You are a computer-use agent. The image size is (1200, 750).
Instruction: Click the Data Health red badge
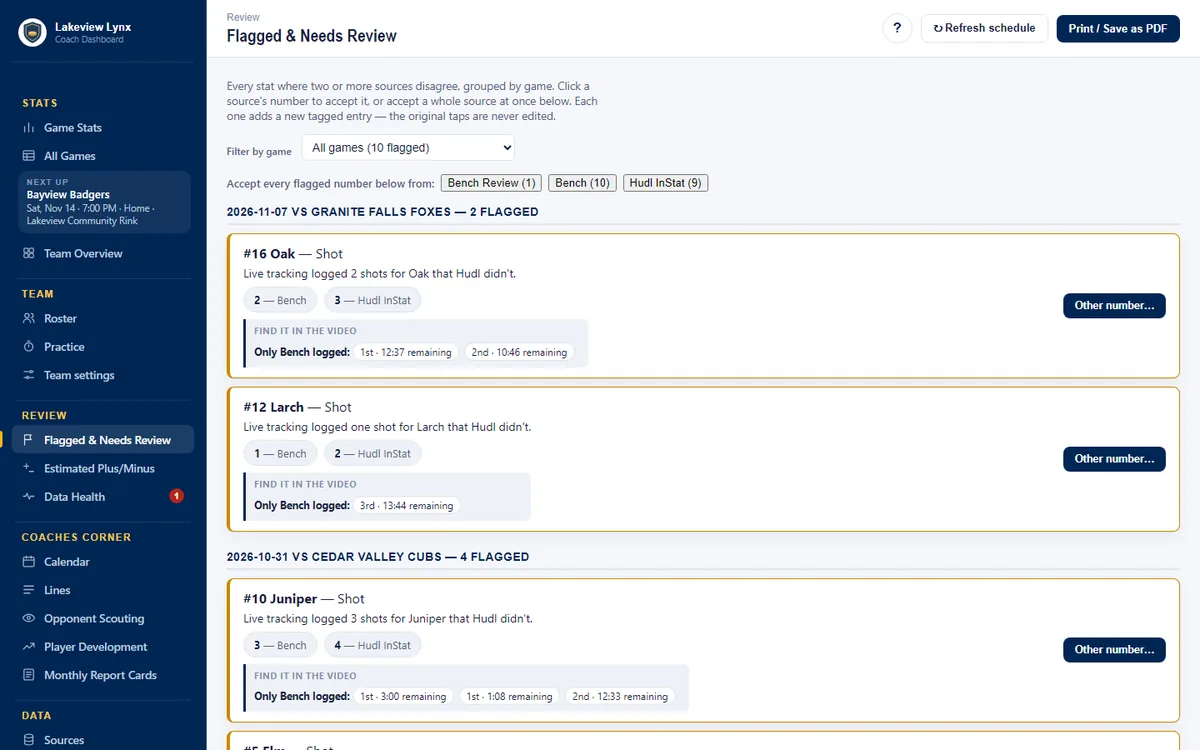176,496
